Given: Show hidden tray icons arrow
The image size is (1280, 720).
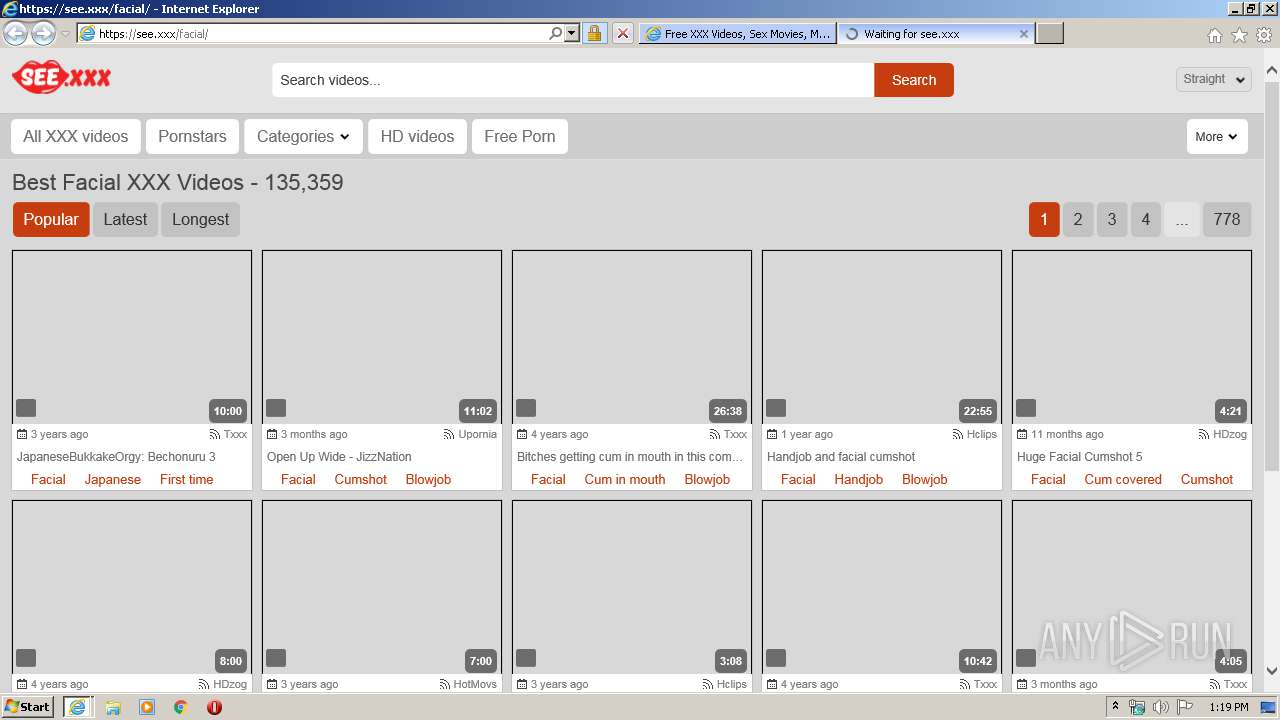Looking at the screenshot, I should tap(1116, 707).
